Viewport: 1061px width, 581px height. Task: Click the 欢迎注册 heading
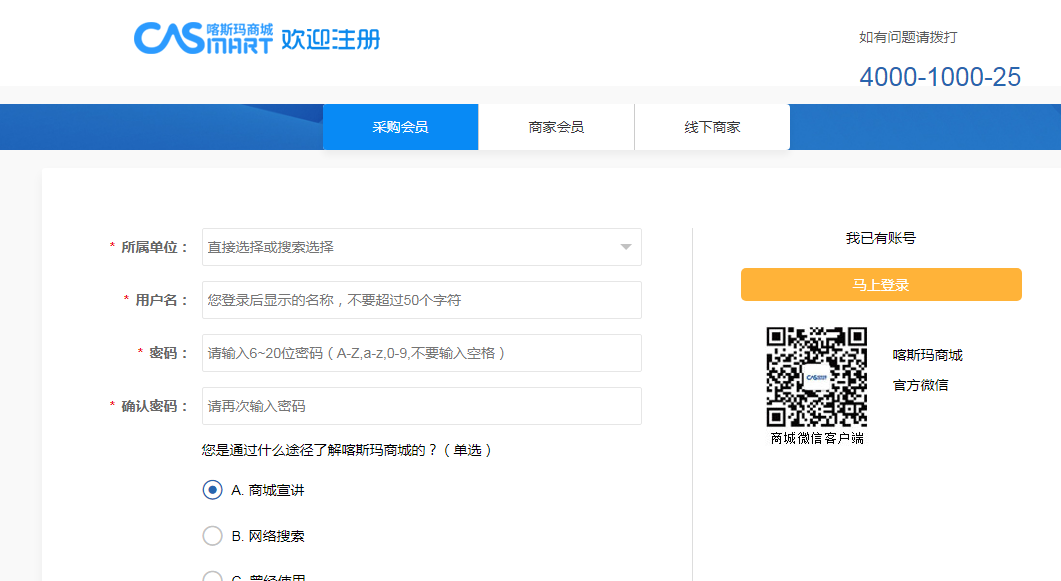(x=330, y=40)
